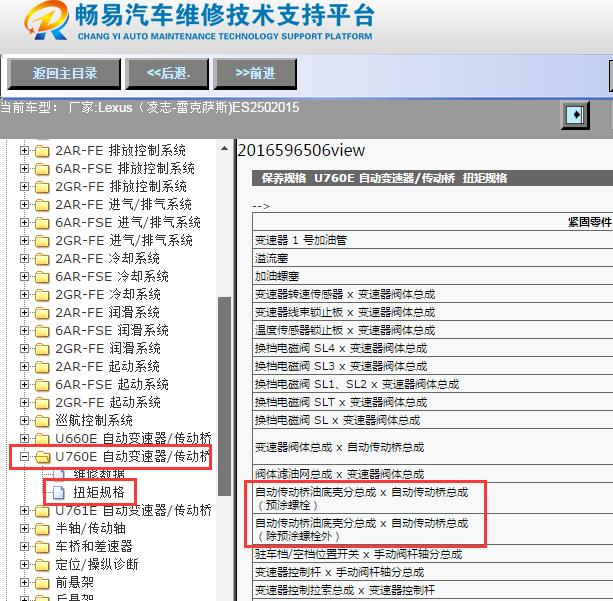
Task: Click the 除预涂螺栓外 oil pan row
Action: [433, 529]
